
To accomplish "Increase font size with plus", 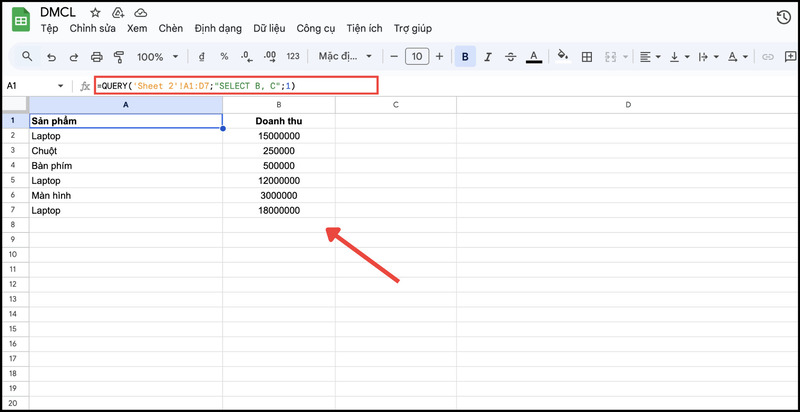I will pos(439,57).
